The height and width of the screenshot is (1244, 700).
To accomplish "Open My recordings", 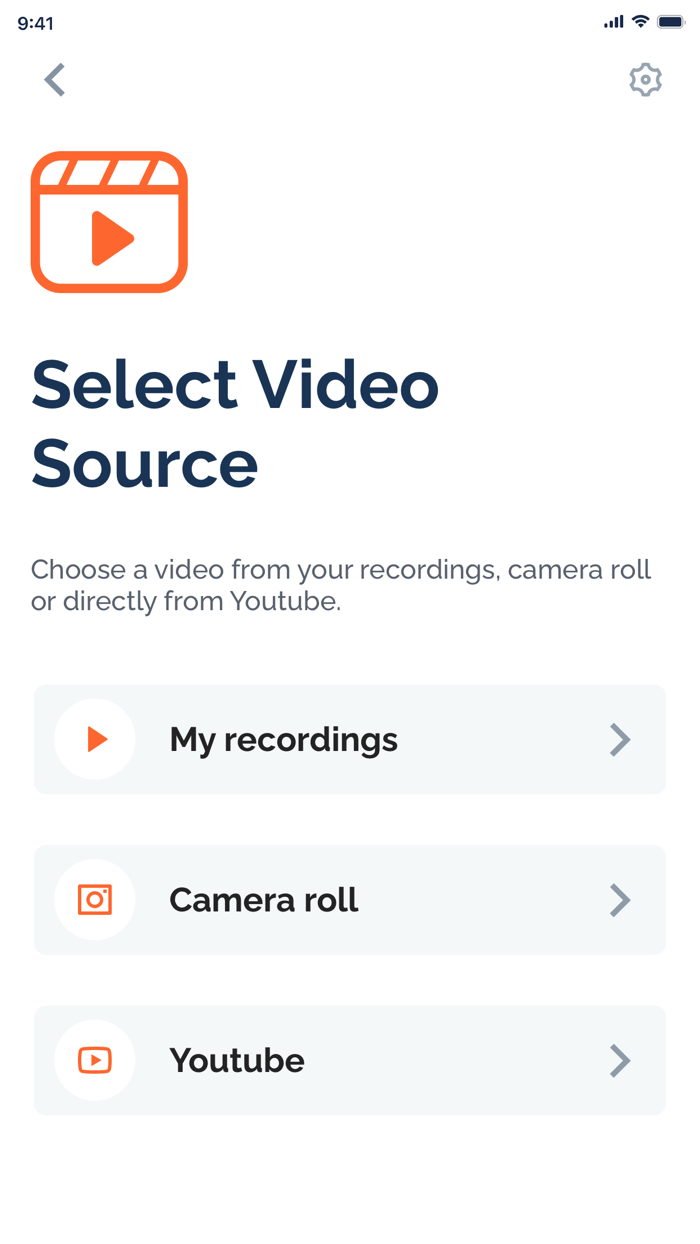I will (x=349, y=739).
